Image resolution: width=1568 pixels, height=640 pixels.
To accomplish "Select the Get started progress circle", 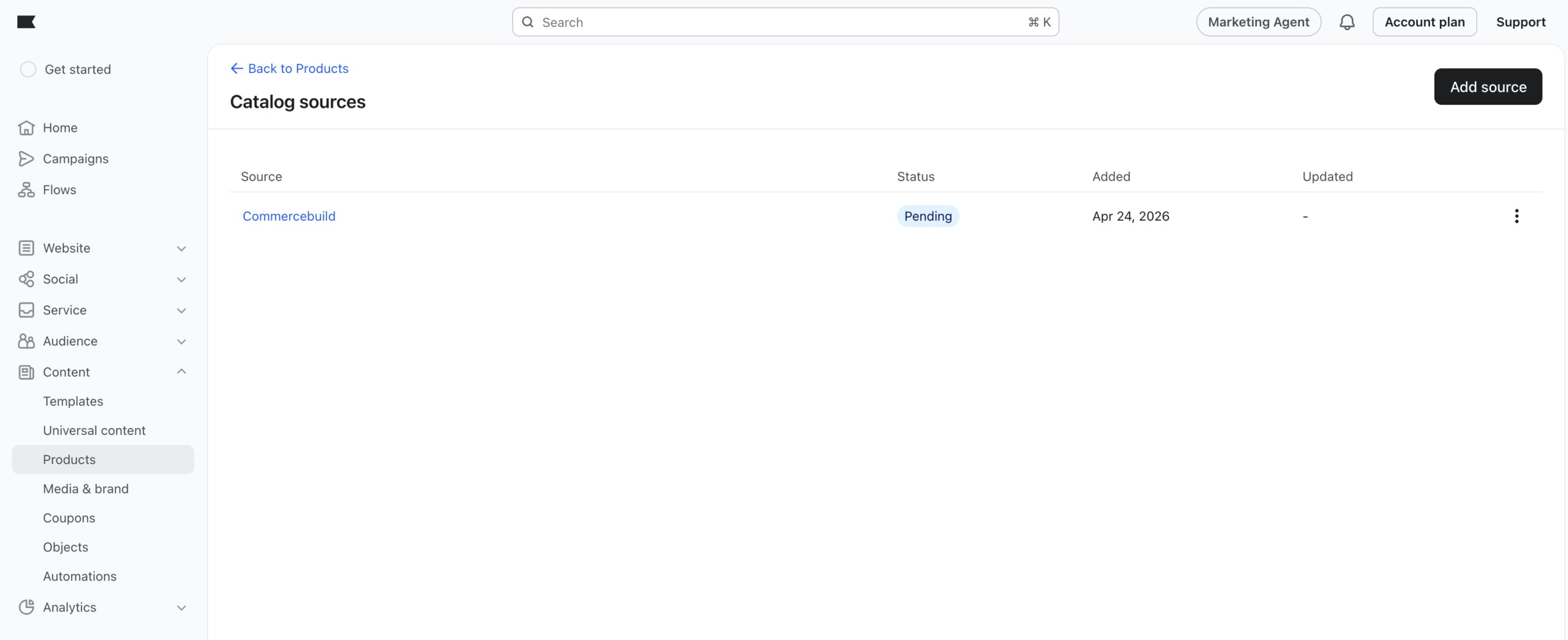I will point(28,69).
